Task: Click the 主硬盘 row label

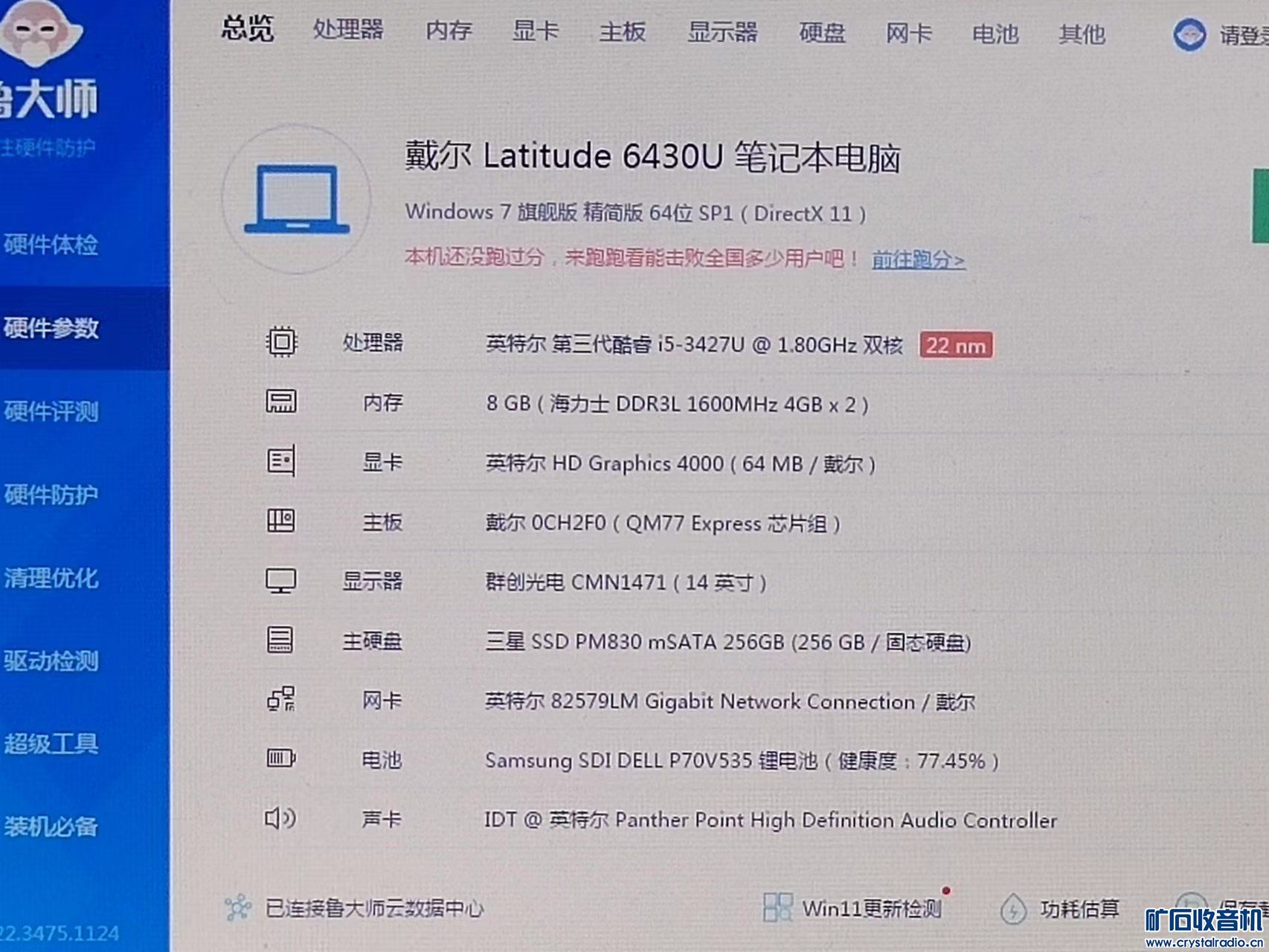Action: click(x=372, y=640)
